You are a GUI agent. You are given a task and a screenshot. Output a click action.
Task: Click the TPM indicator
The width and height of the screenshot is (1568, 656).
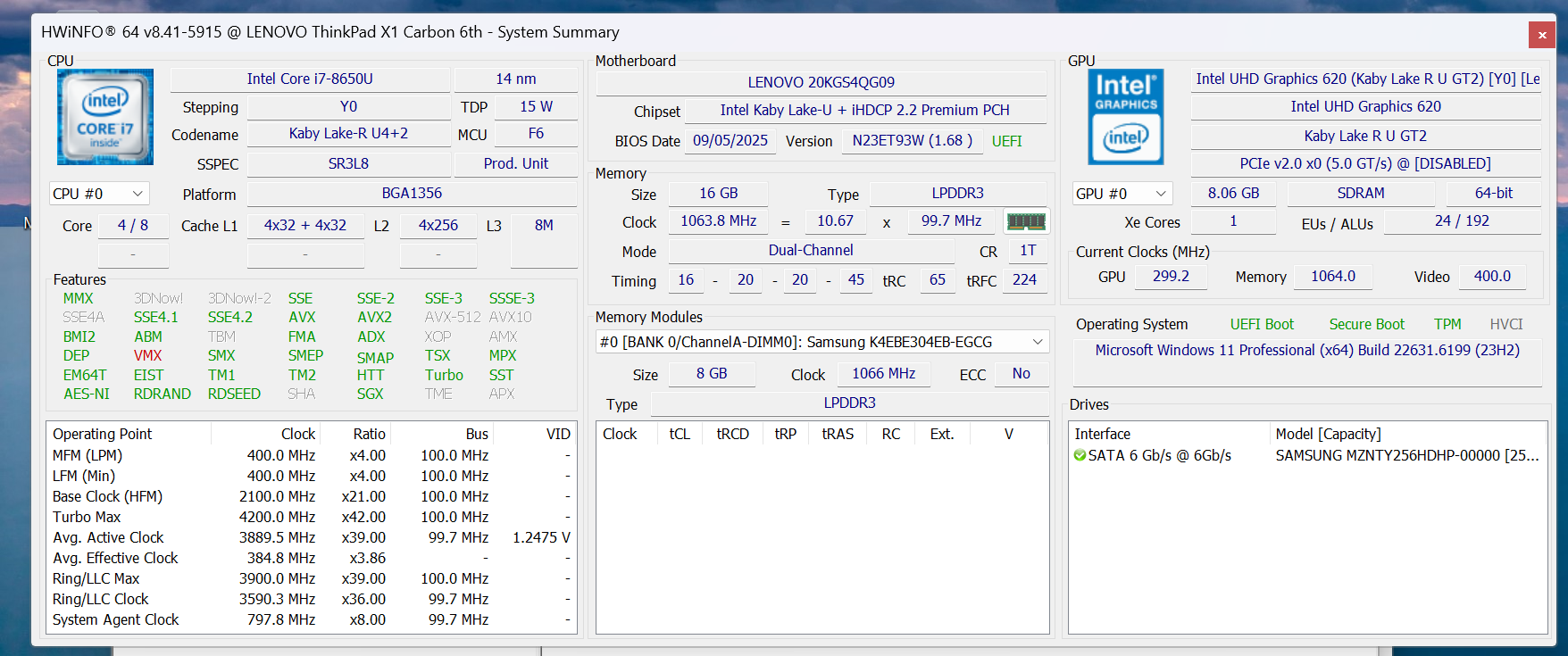1447,324
